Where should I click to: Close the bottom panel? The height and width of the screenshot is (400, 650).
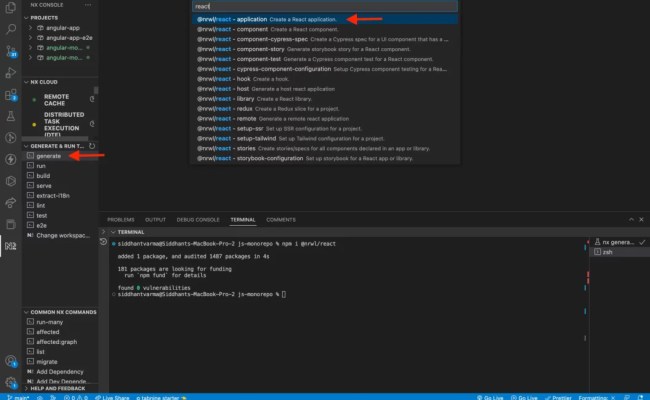point(641,220)
